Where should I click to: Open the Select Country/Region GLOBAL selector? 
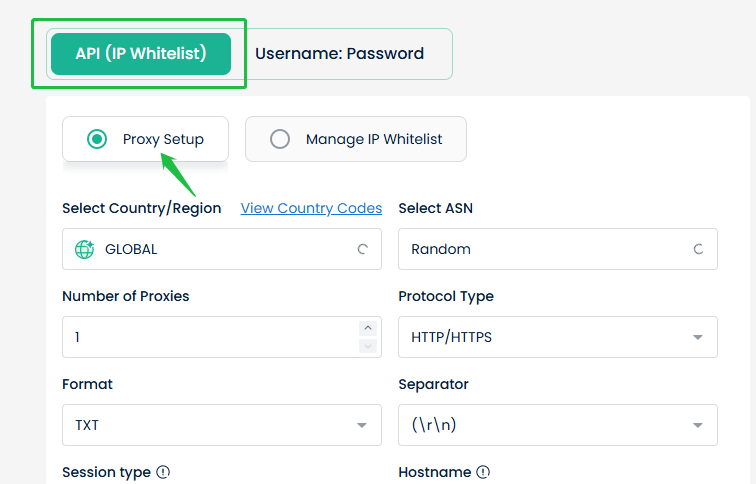(x=222, y=249)
